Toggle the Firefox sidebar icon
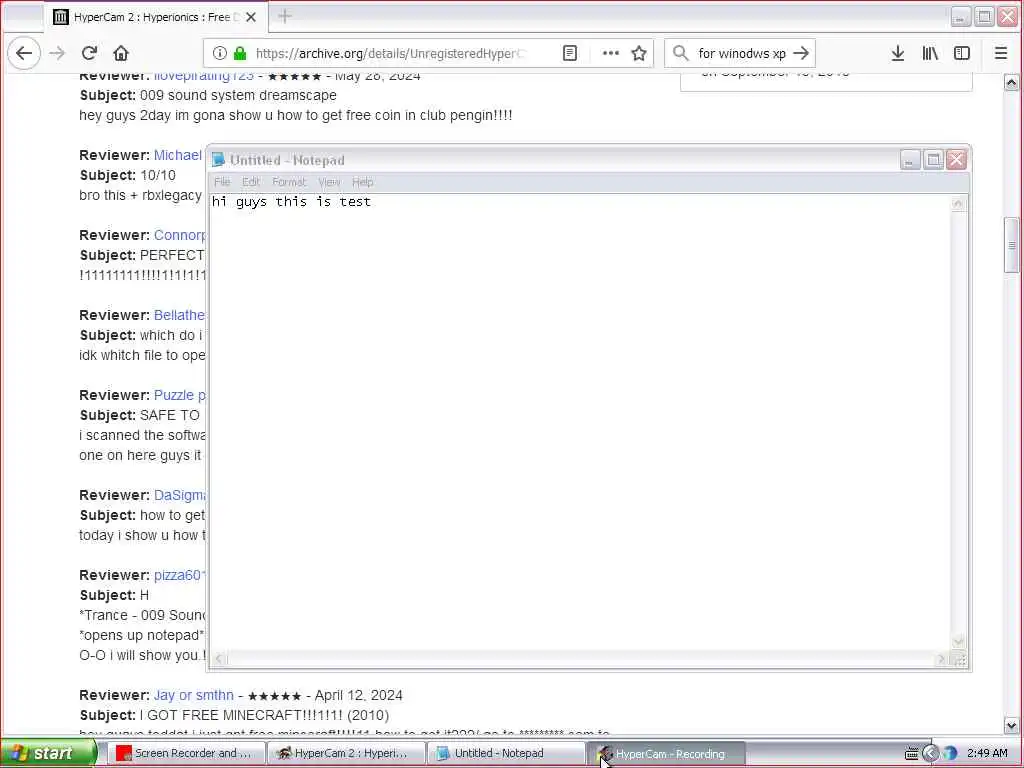1024x768 pixels. coord(962,54)
